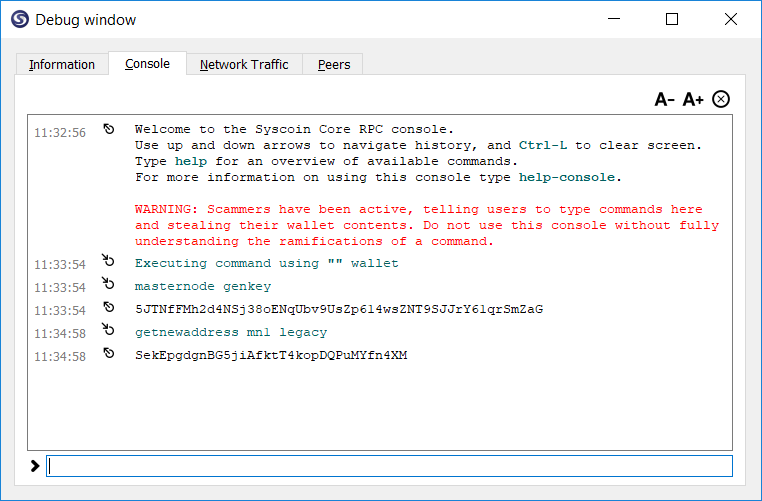Viewport: 762px width, 501px height.
Task: Click the 'masternode genkey' command line
Action: click(x=203, y=286)
